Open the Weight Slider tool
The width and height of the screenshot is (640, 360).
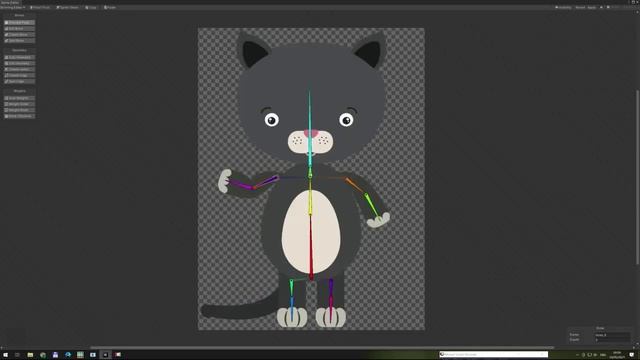pos(19,104)
